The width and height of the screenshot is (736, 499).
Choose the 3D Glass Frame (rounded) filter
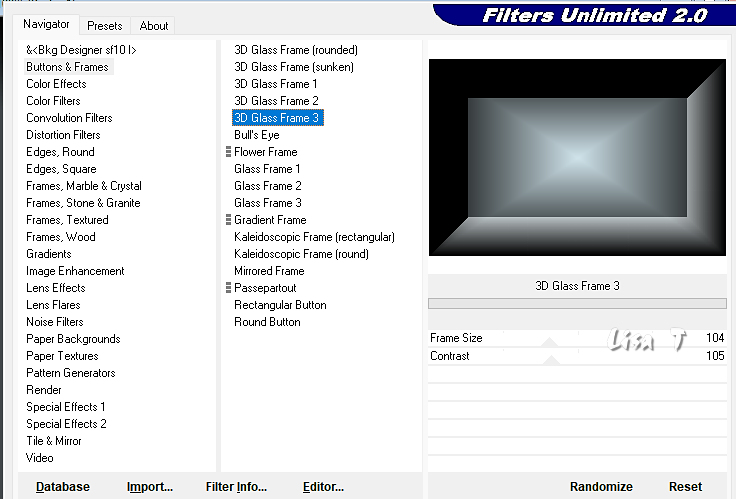pos(296,50)
